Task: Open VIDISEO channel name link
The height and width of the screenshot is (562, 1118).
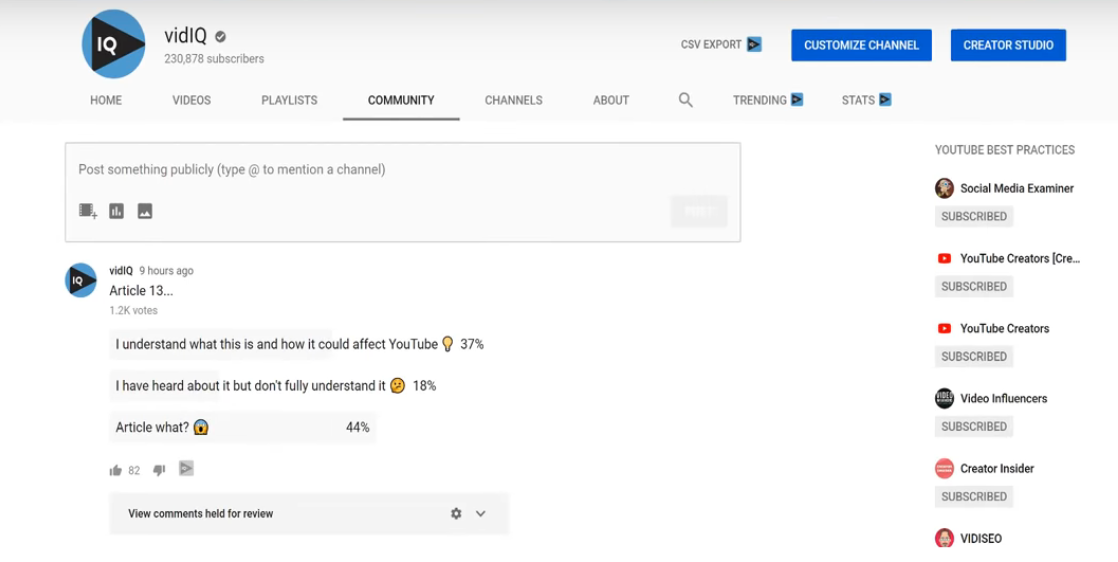Action: click(980, 538)
